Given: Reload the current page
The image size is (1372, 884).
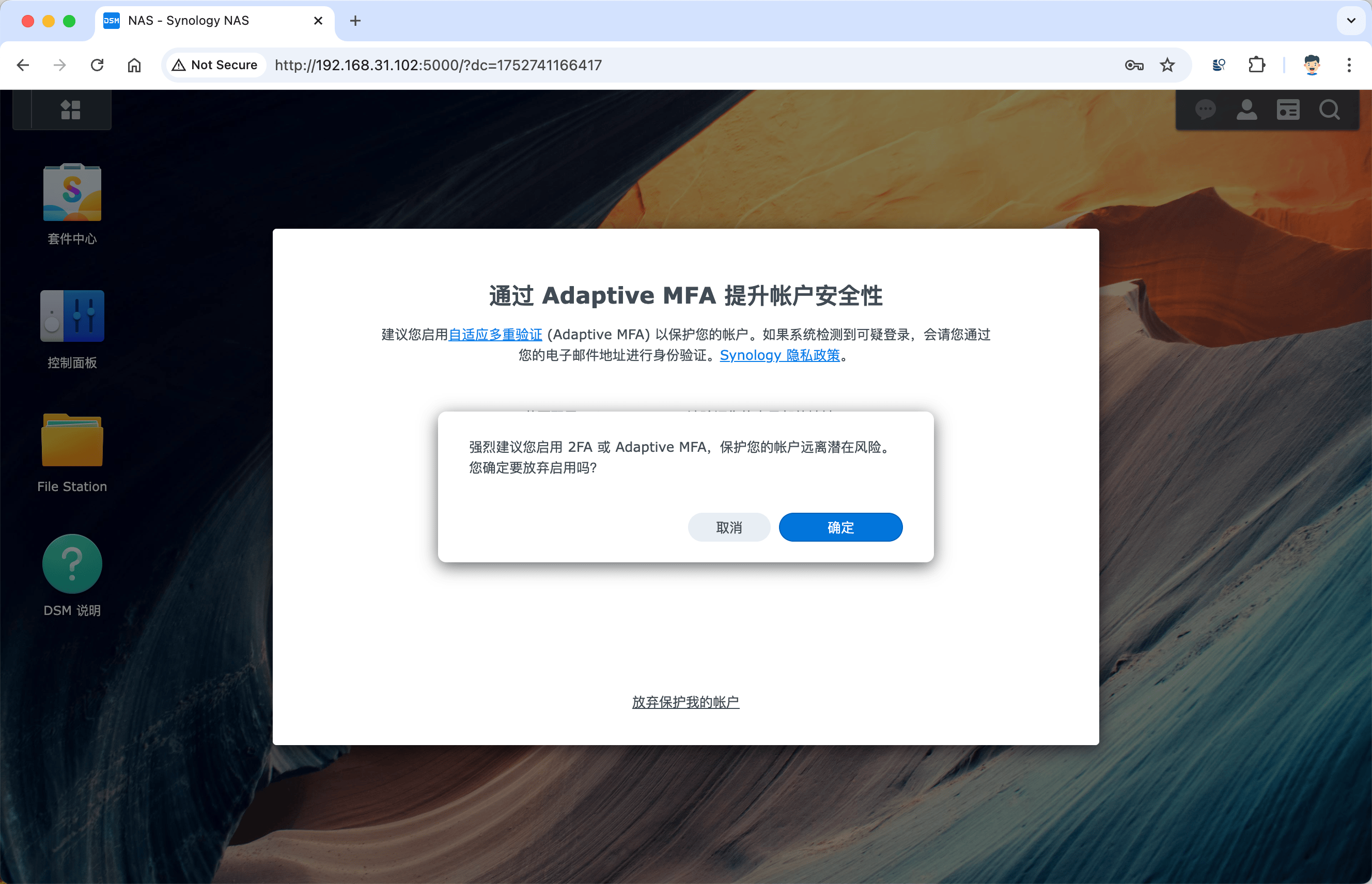Looking at the screenshot, I should 97,65.
